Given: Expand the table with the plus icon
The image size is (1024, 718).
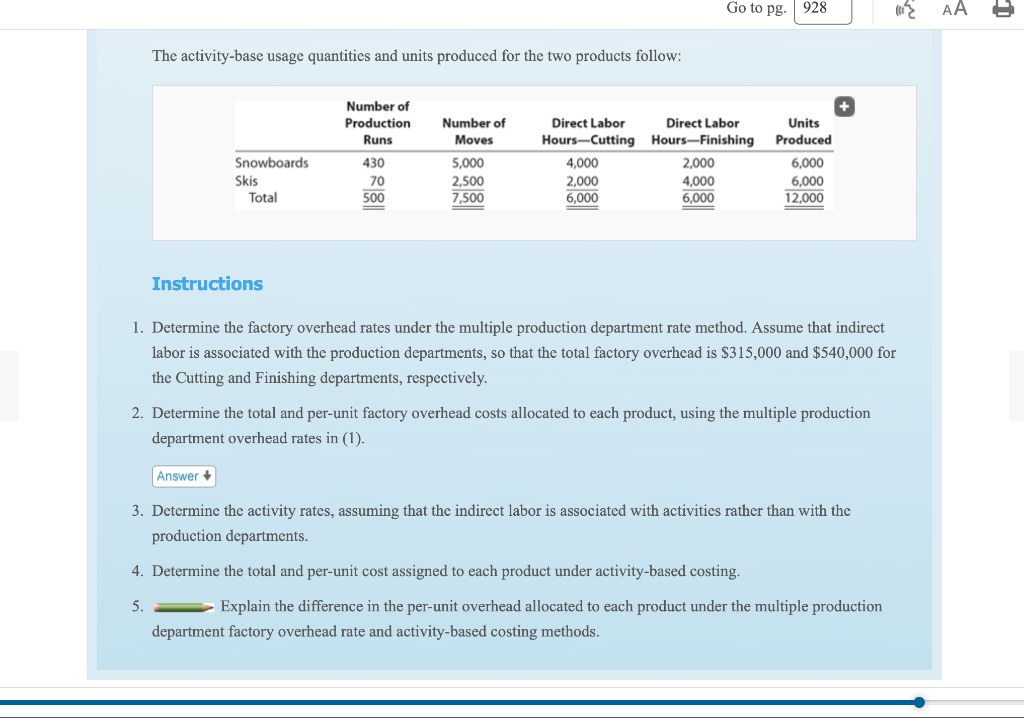Looking at the screenshot, I should tap(844, 106).
